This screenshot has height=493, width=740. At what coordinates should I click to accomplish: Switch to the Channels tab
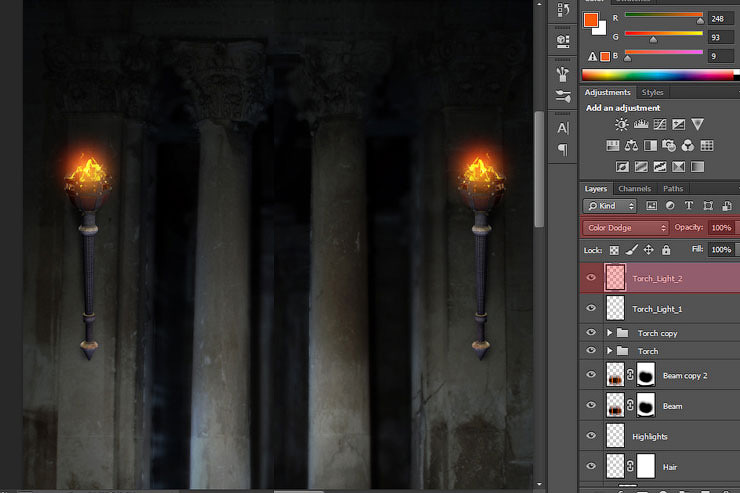(x=634, y=188)
